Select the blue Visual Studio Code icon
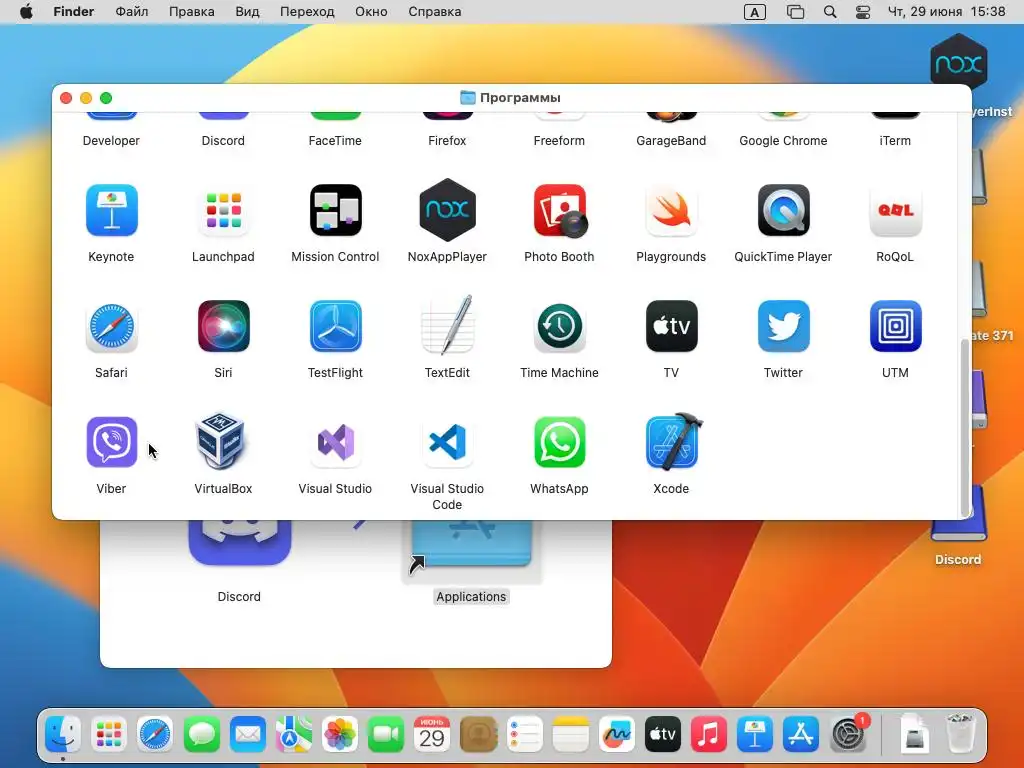The image size is (1024, 768). [447, 442]
